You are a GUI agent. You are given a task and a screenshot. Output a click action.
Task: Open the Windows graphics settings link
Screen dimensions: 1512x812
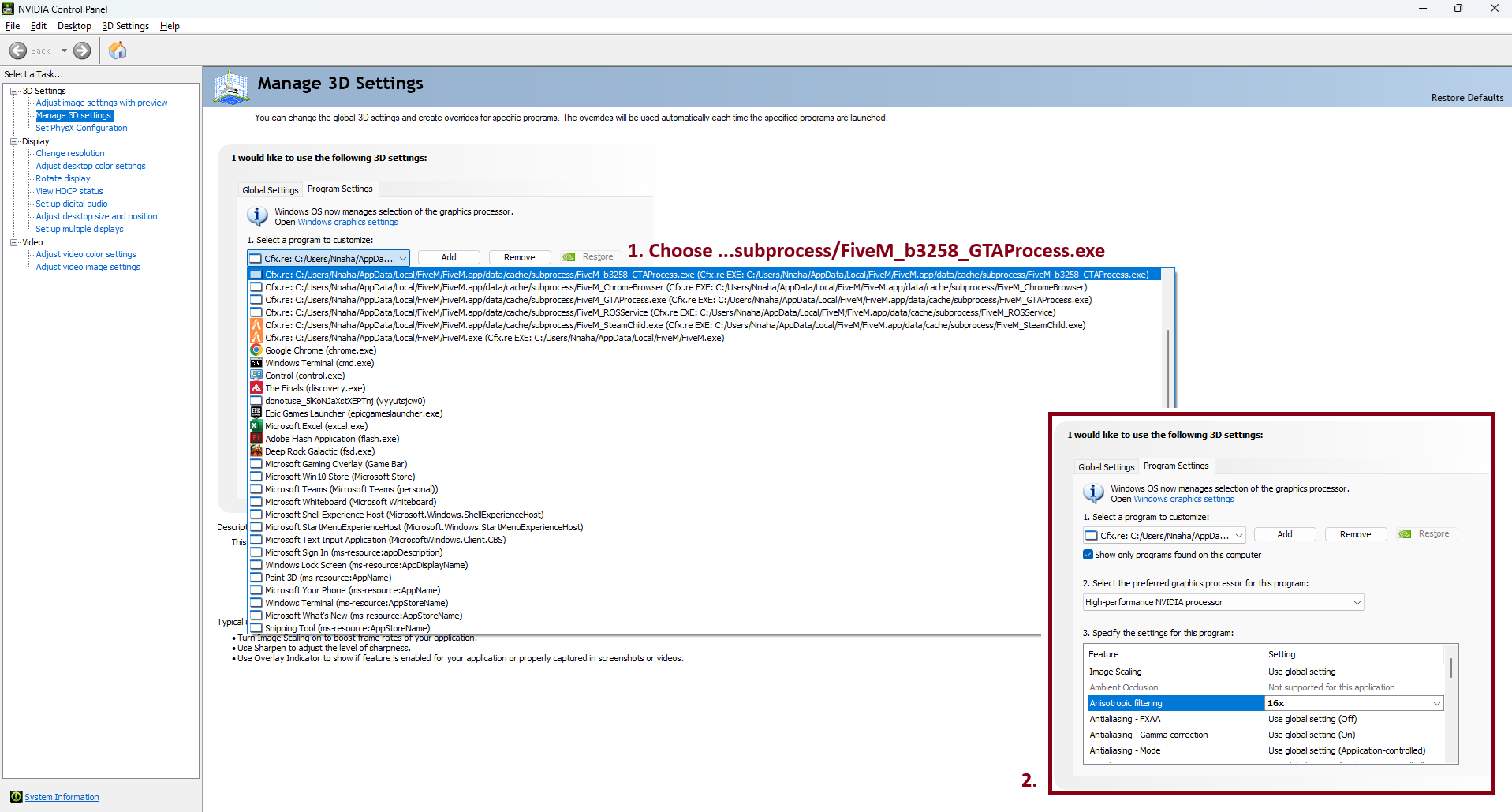pyautogui.click(x=347, y=222)
